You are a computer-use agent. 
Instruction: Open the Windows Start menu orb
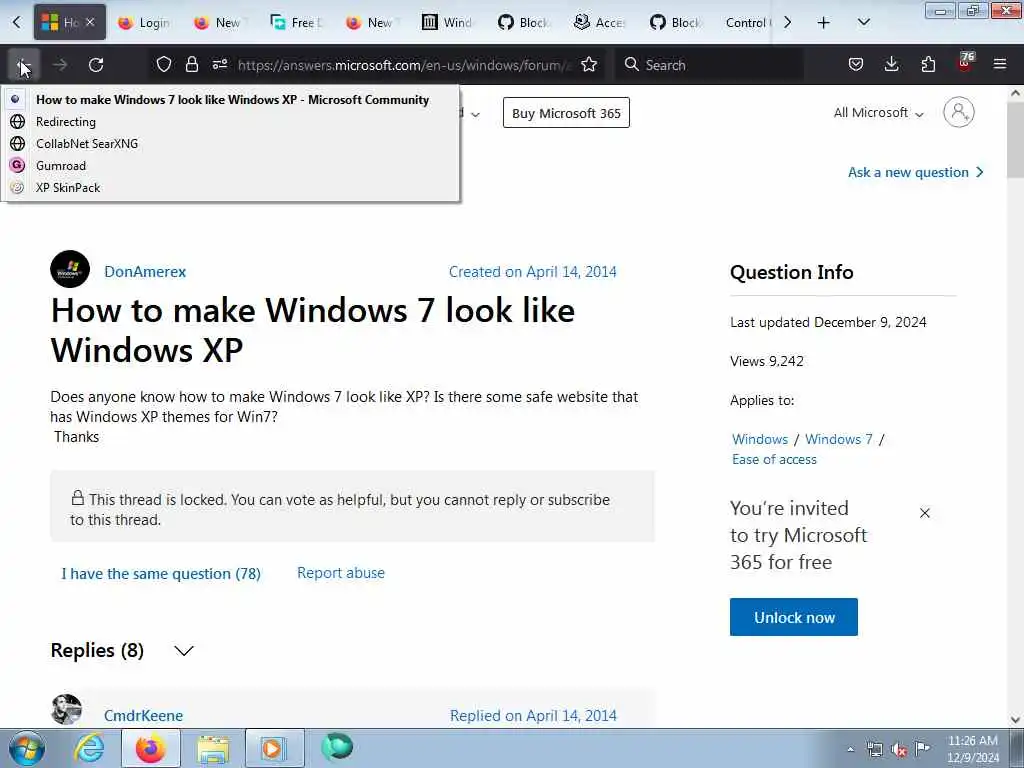click(x=26, y=748)
